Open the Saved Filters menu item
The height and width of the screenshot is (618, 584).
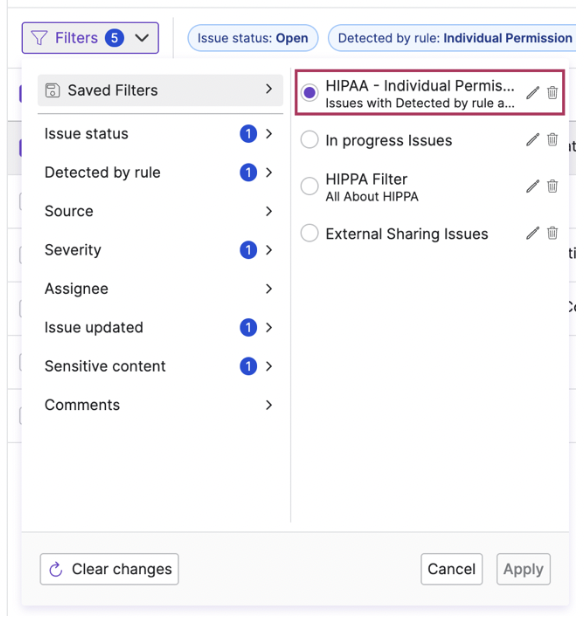(x=160, y=90)
